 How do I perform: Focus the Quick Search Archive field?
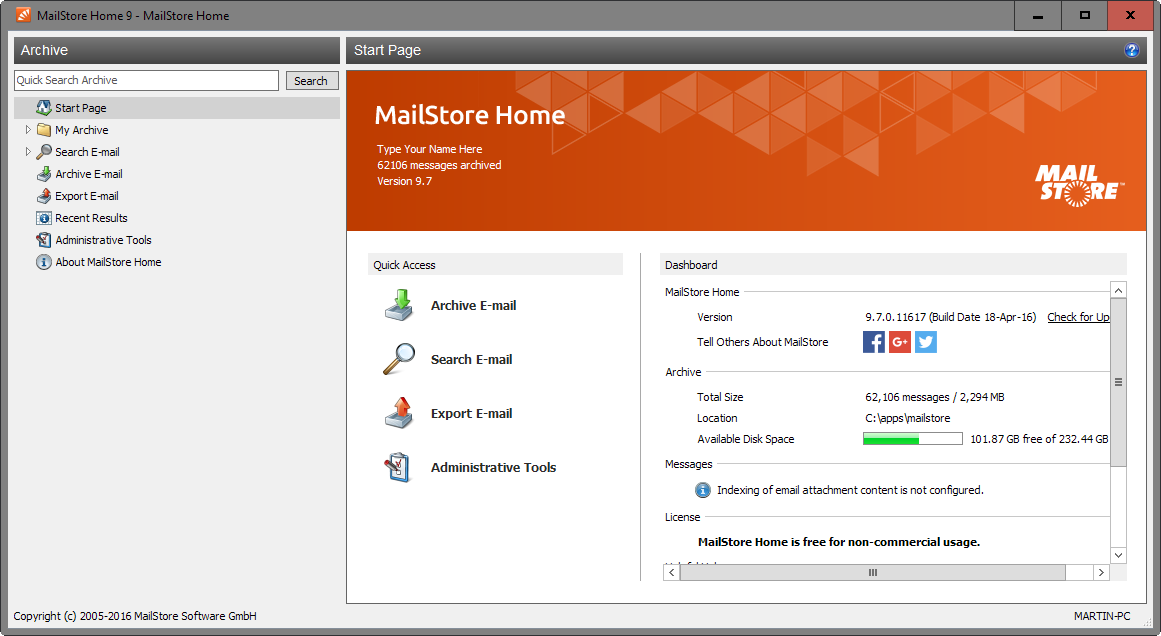point(147,80)
